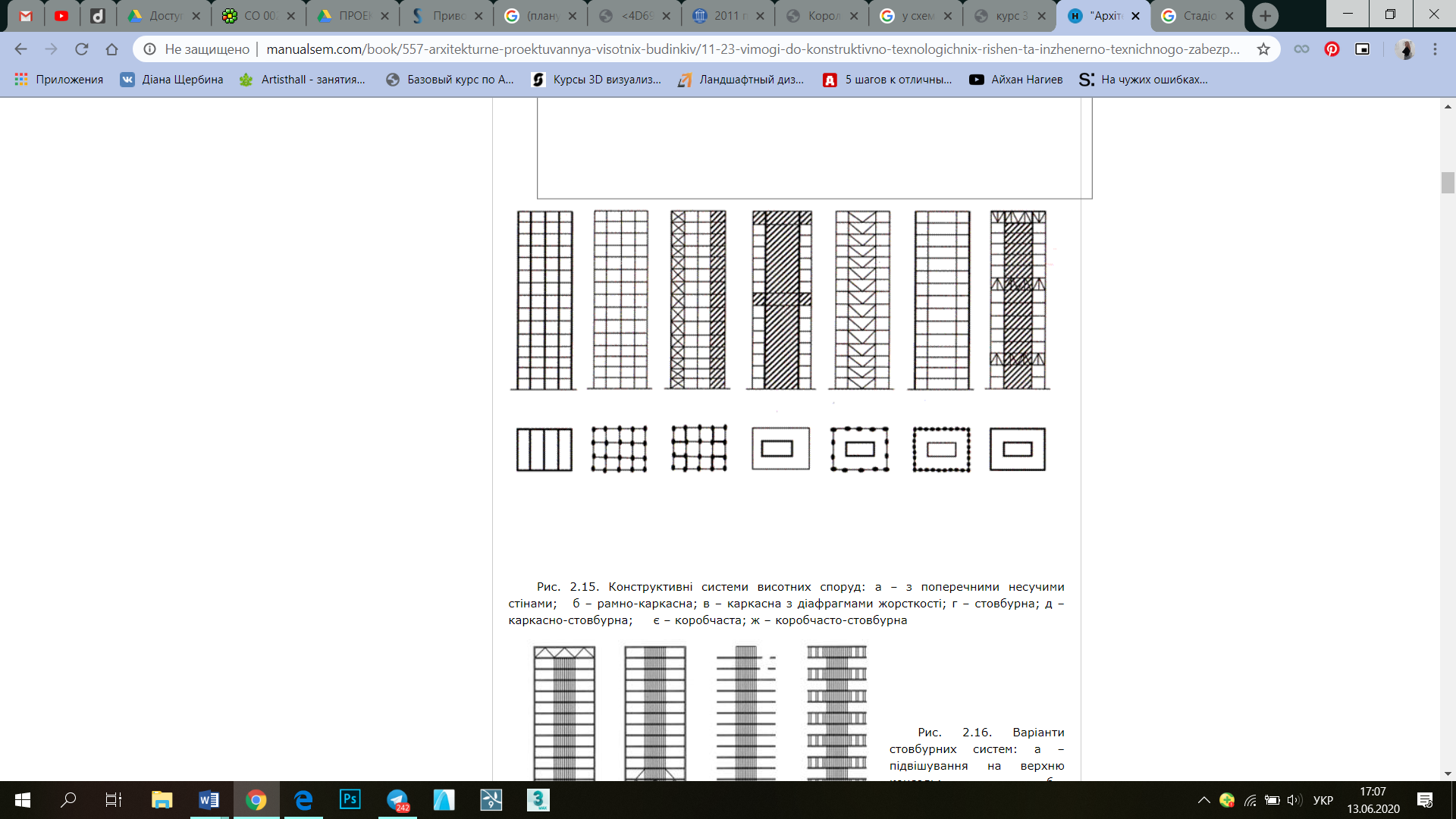Open 'Діана Щербина' VK bookmark
This screenshot has height=819, width=1456.
pyautogui.click(x=171, y=80)
